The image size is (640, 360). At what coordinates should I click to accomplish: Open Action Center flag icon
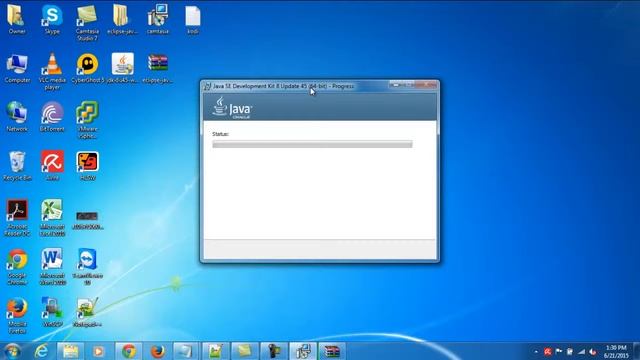pyautogui.click(x=559, y=351)
